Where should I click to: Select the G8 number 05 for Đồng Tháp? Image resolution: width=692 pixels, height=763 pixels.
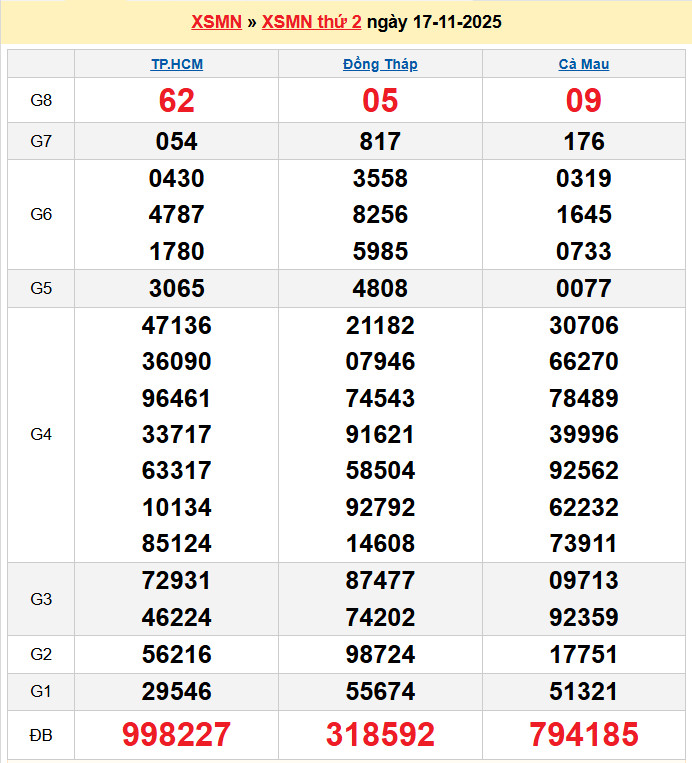(380, 101)
